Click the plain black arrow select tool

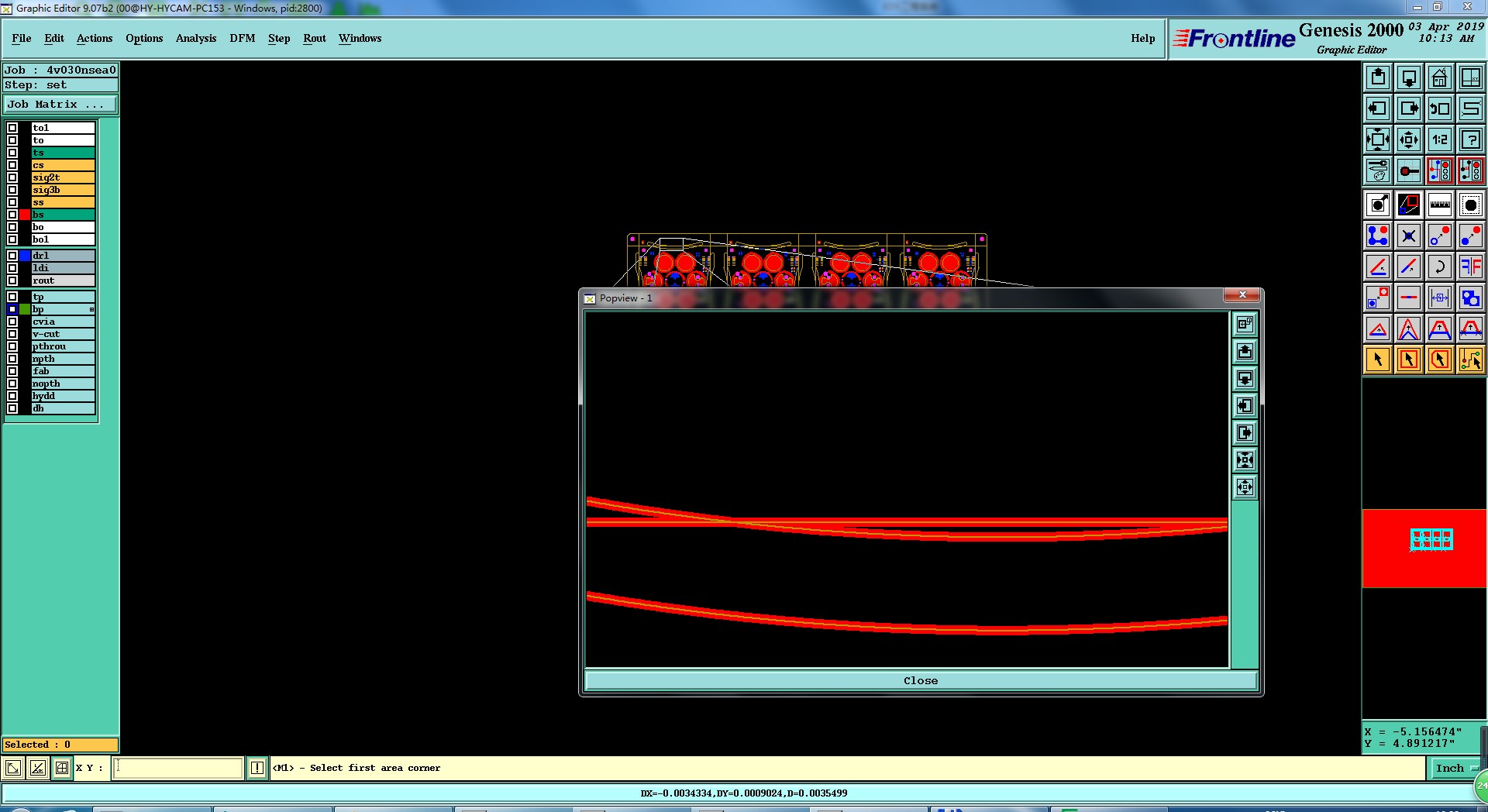tap(1378, 360)
